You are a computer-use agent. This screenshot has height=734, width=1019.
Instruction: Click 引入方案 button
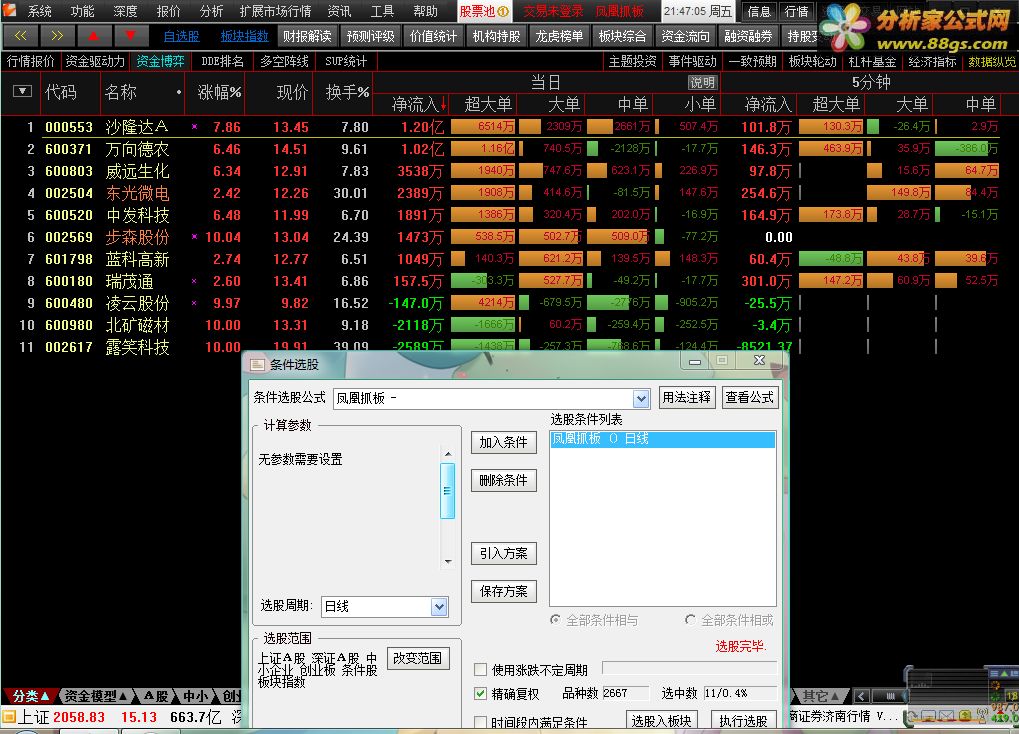pos(504,553)
